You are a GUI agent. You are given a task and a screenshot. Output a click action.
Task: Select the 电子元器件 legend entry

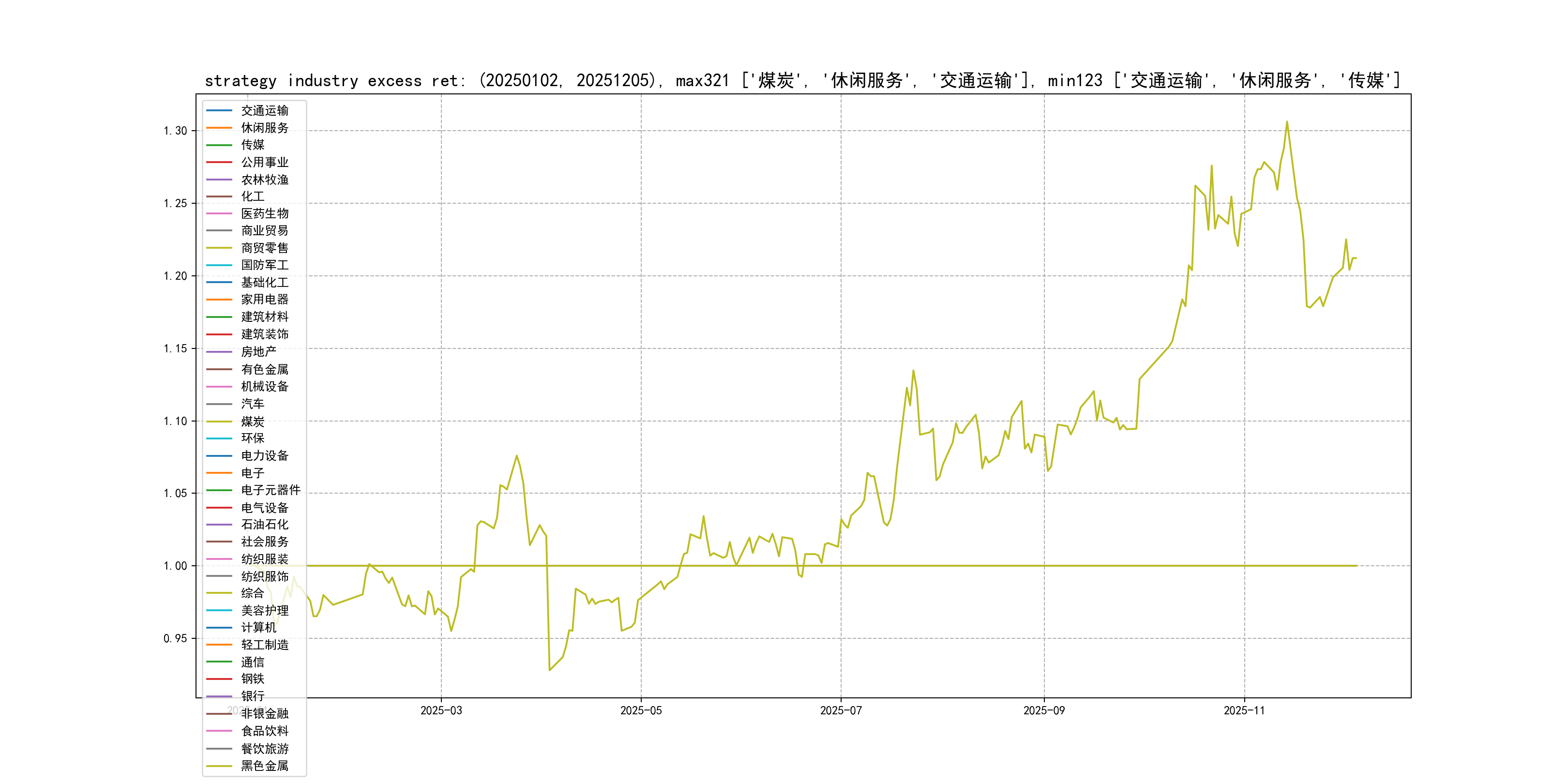coord(270,490)
